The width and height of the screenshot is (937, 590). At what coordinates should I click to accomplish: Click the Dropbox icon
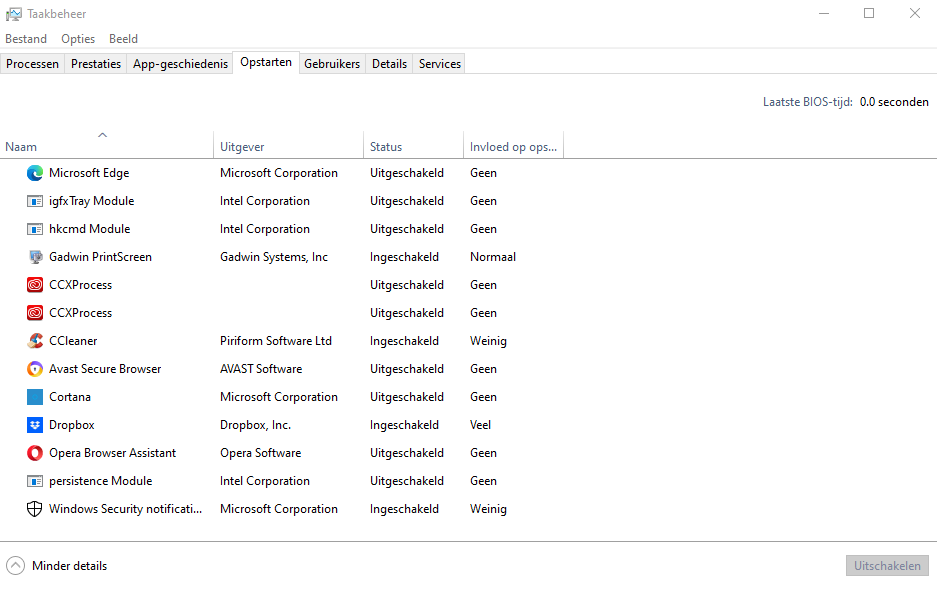tap(35, 425)
